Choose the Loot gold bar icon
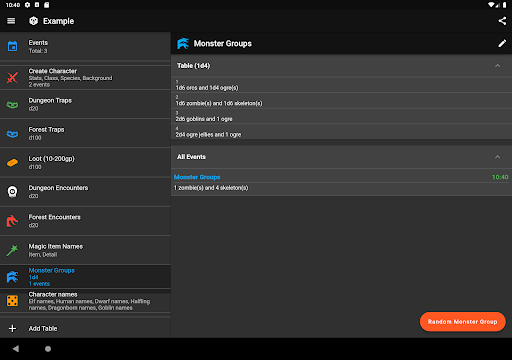The height and width of the screenshot is (360, 512). 13,163
